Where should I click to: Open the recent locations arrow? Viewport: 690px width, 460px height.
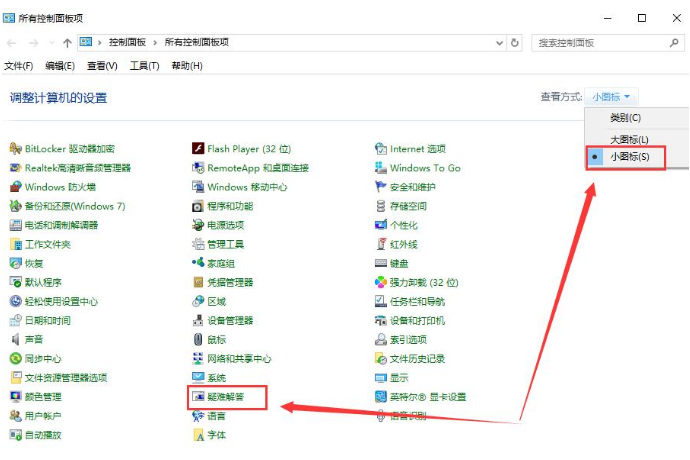(x=52, y=43)
